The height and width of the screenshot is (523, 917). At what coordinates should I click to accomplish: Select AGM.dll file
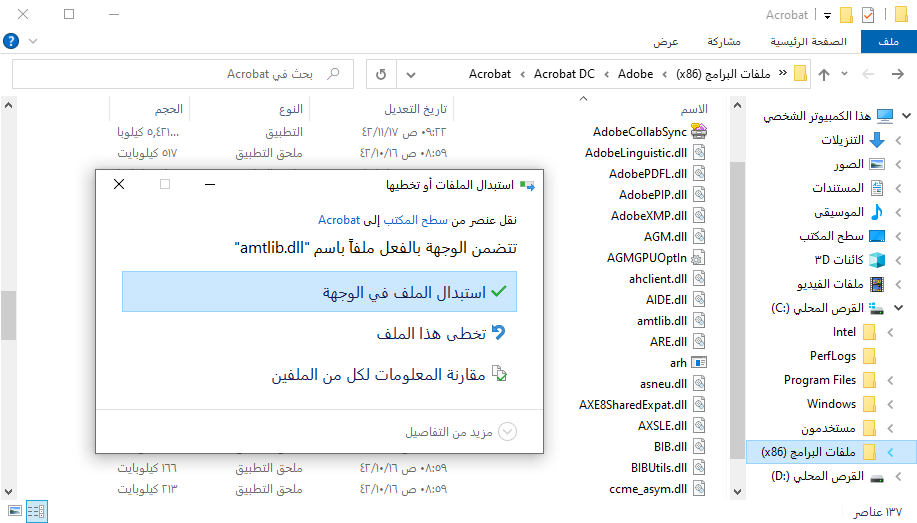point(666,237)
